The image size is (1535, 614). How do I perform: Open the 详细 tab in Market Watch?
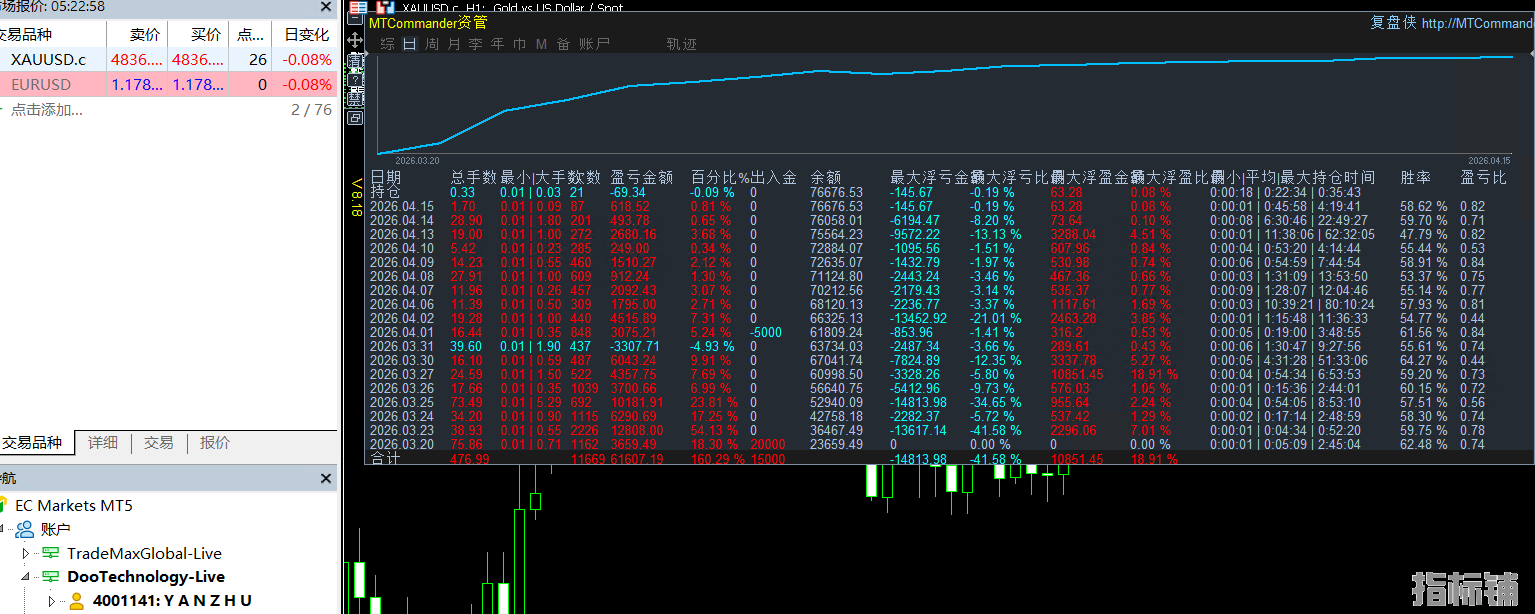(102, 442)
